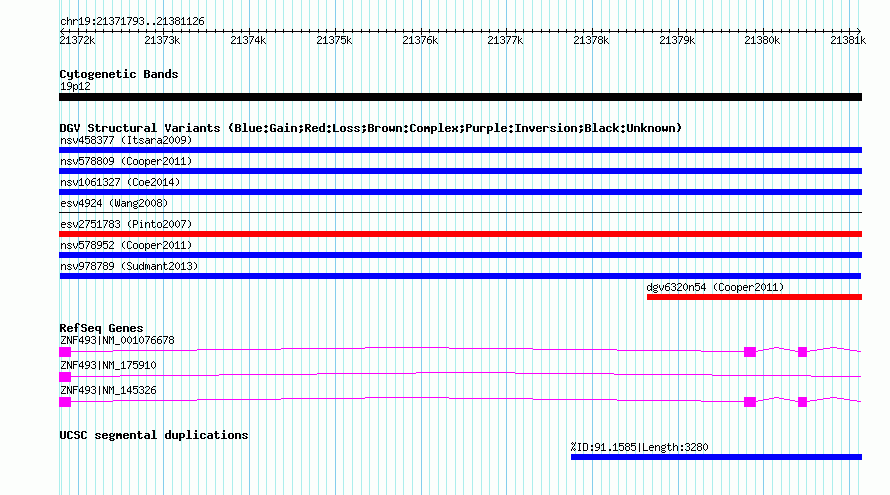Screen dimensions: 890x495
Task: Click the 21375k ruler tick label
Action: (334, 40)
